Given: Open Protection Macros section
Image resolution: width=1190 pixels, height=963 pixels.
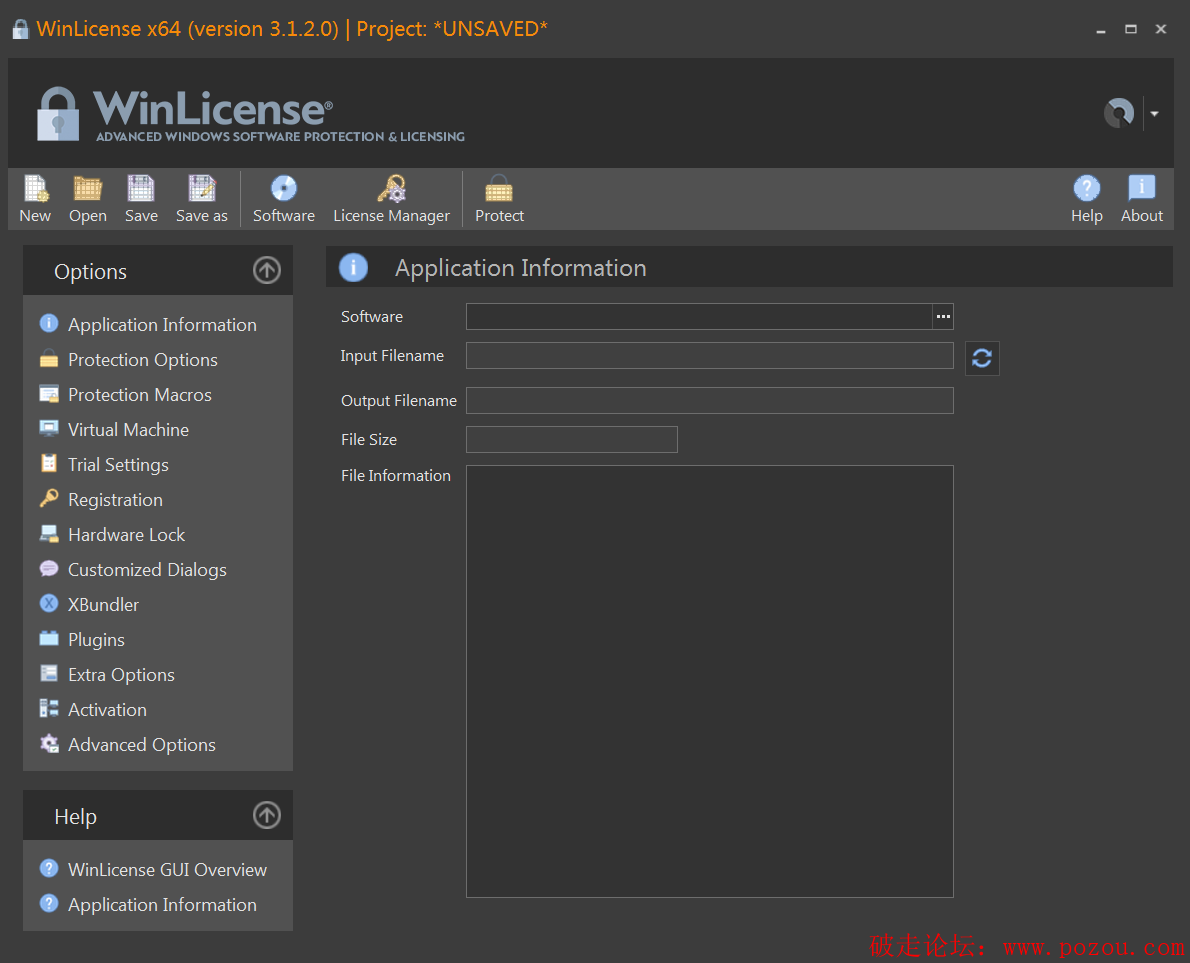Looking at the screenshot, I should [x=140, y=395].
